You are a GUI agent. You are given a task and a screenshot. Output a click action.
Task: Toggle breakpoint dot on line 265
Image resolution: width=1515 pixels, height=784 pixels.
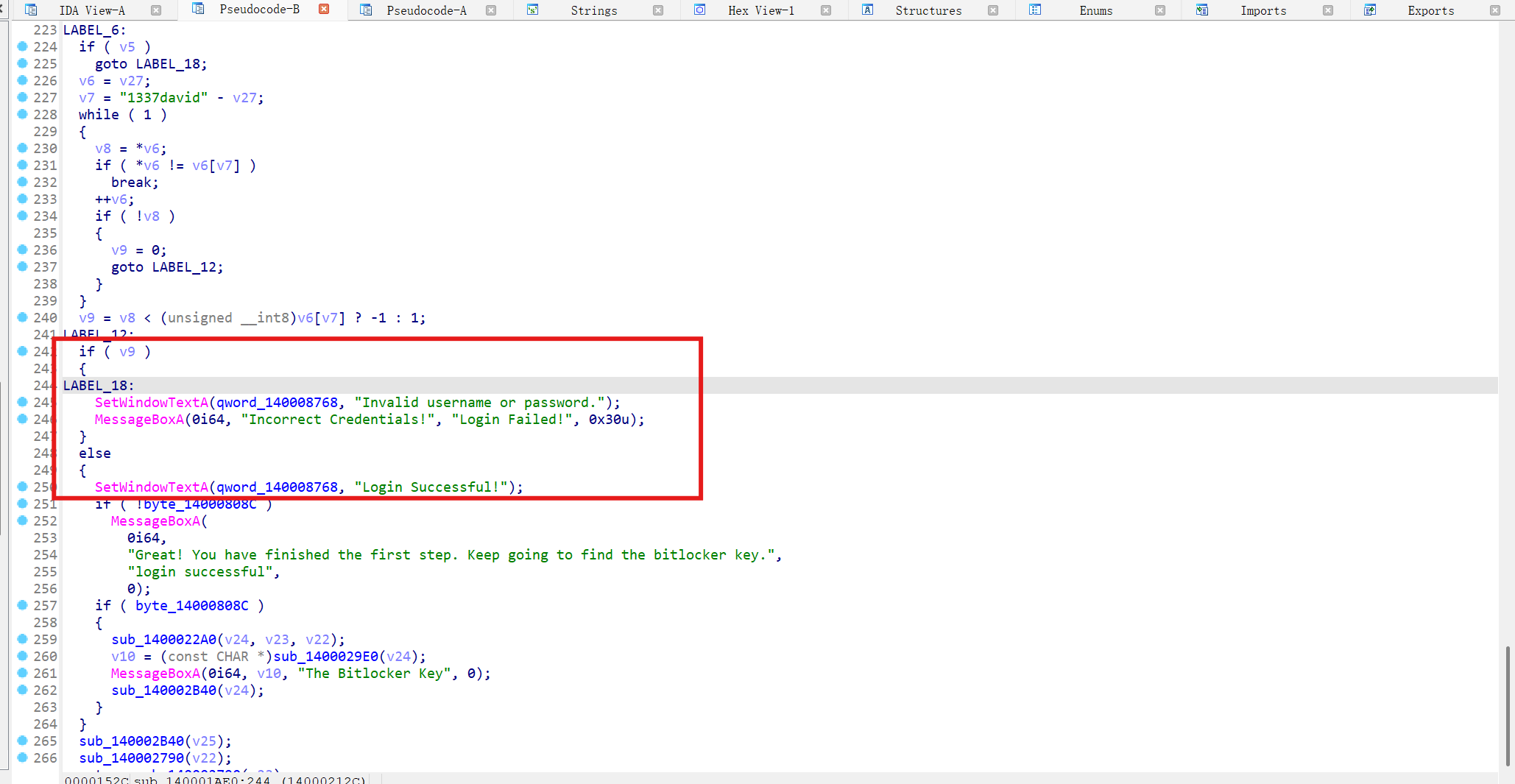click(x=22, y=741)
